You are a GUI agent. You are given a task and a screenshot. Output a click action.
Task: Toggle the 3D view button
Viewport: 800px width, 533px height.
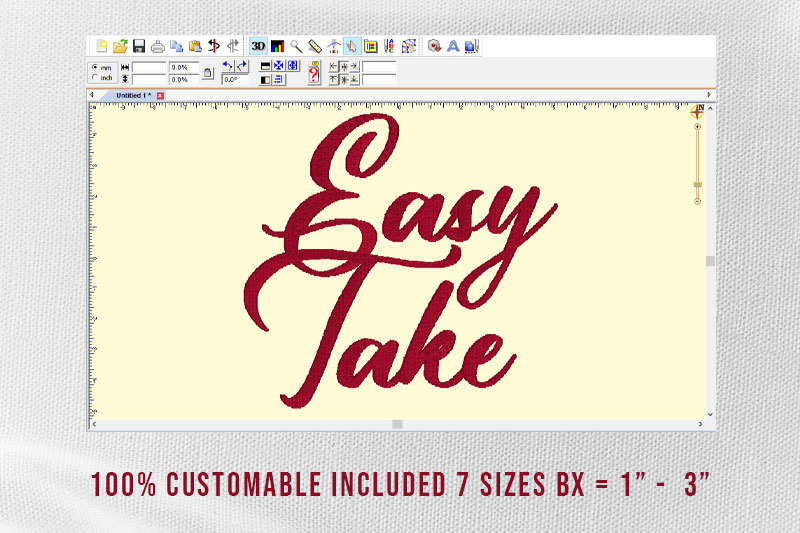coord(258,46)
